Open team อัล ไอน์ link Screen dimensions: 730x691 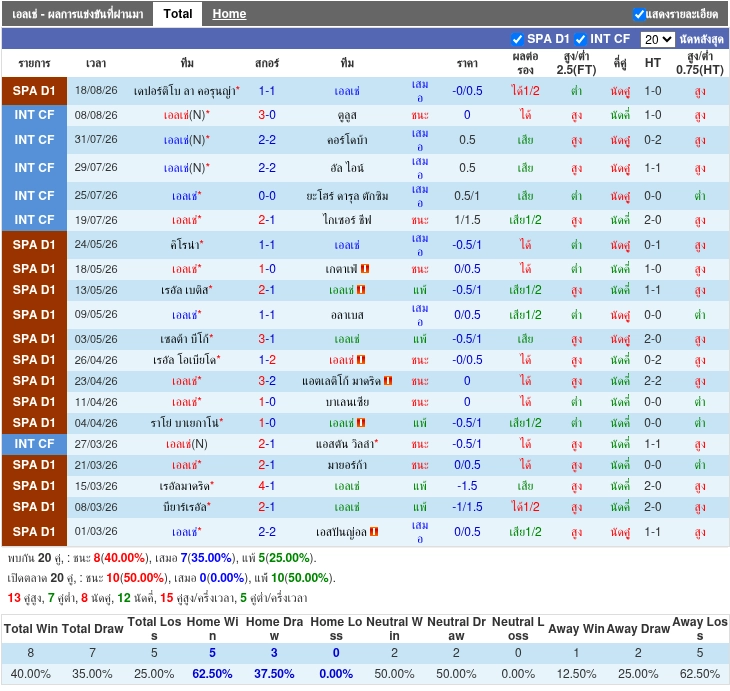pyautogui.click(x=347, y=168)
